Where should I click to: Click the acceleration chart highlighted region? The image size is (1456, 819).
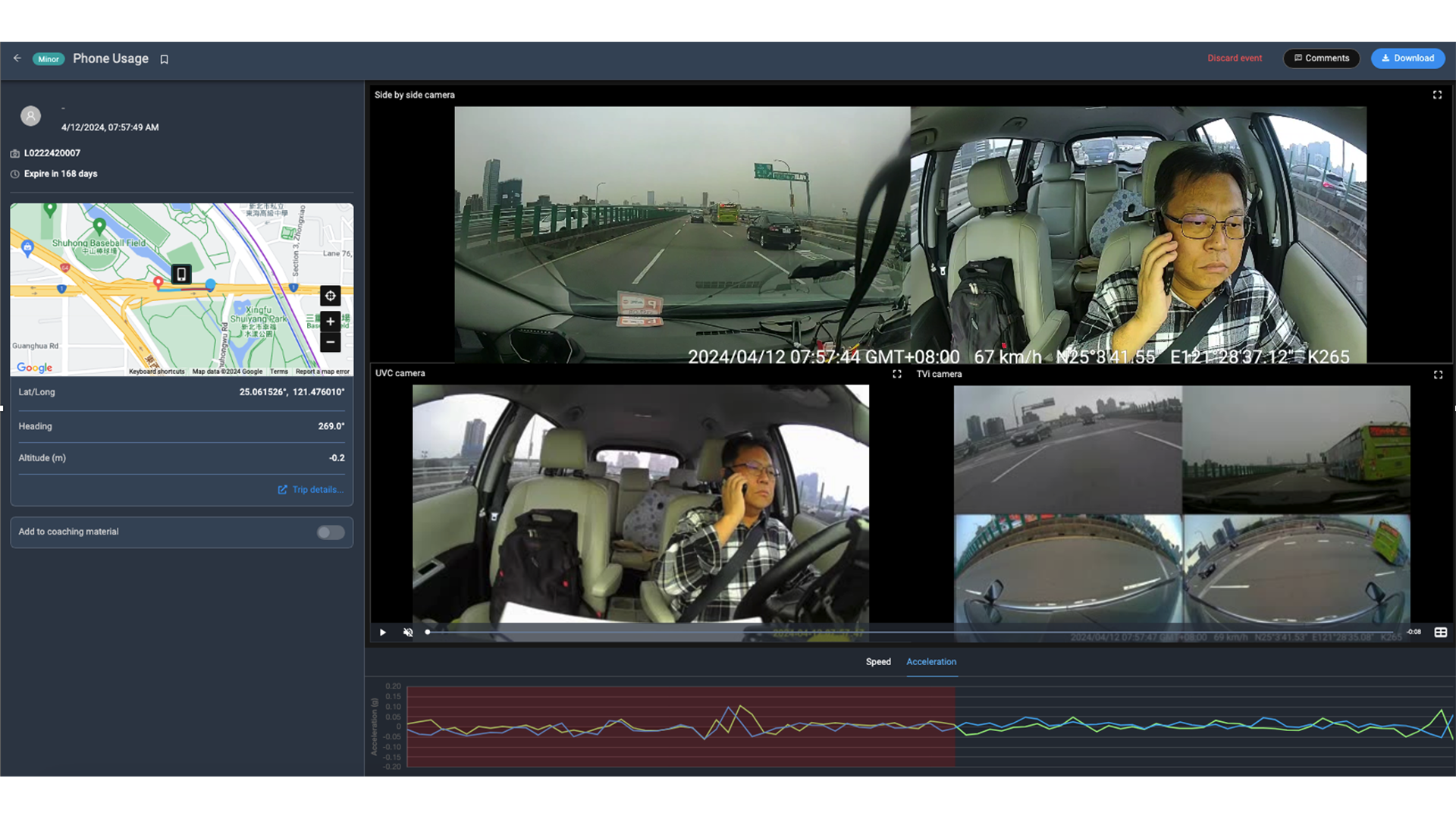pos(681,726)
